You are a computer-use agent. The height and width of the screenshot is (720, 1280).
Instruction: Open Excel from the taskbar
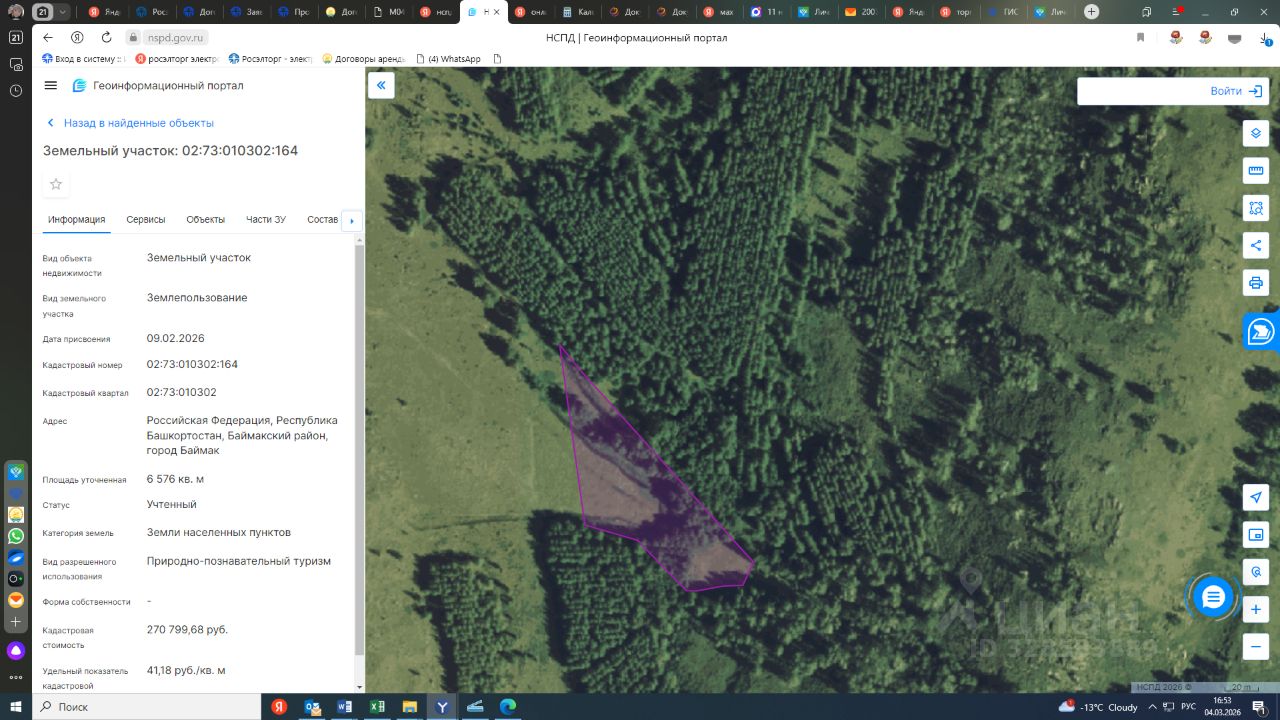[x=377, y=707]
